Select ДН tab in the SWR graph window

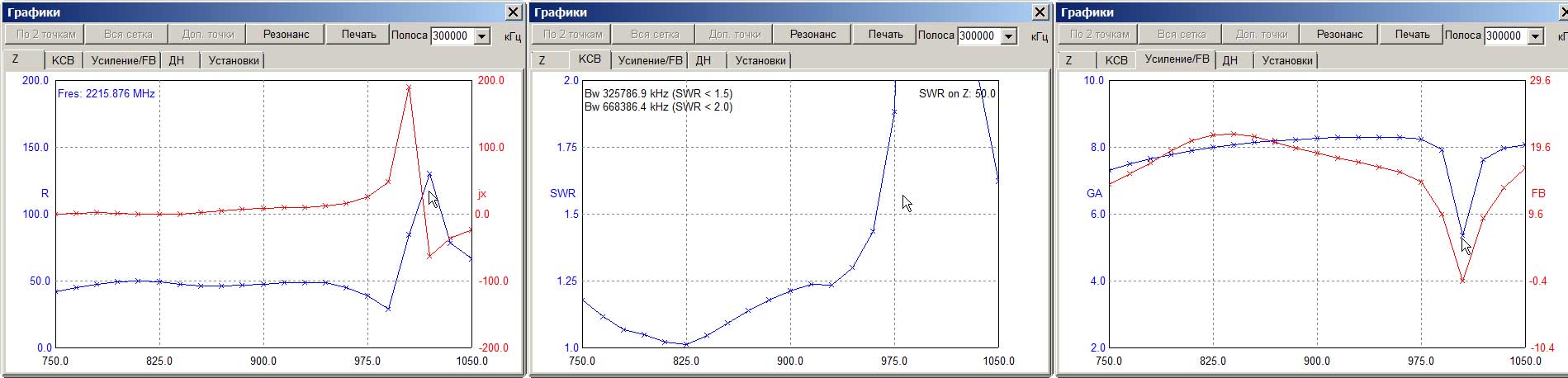click(703, 60)
